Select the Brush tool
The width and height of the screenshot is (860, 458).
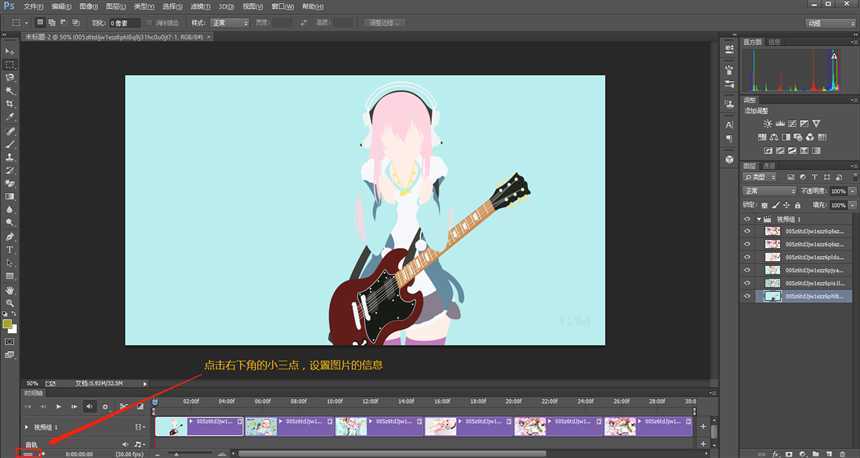10,145
